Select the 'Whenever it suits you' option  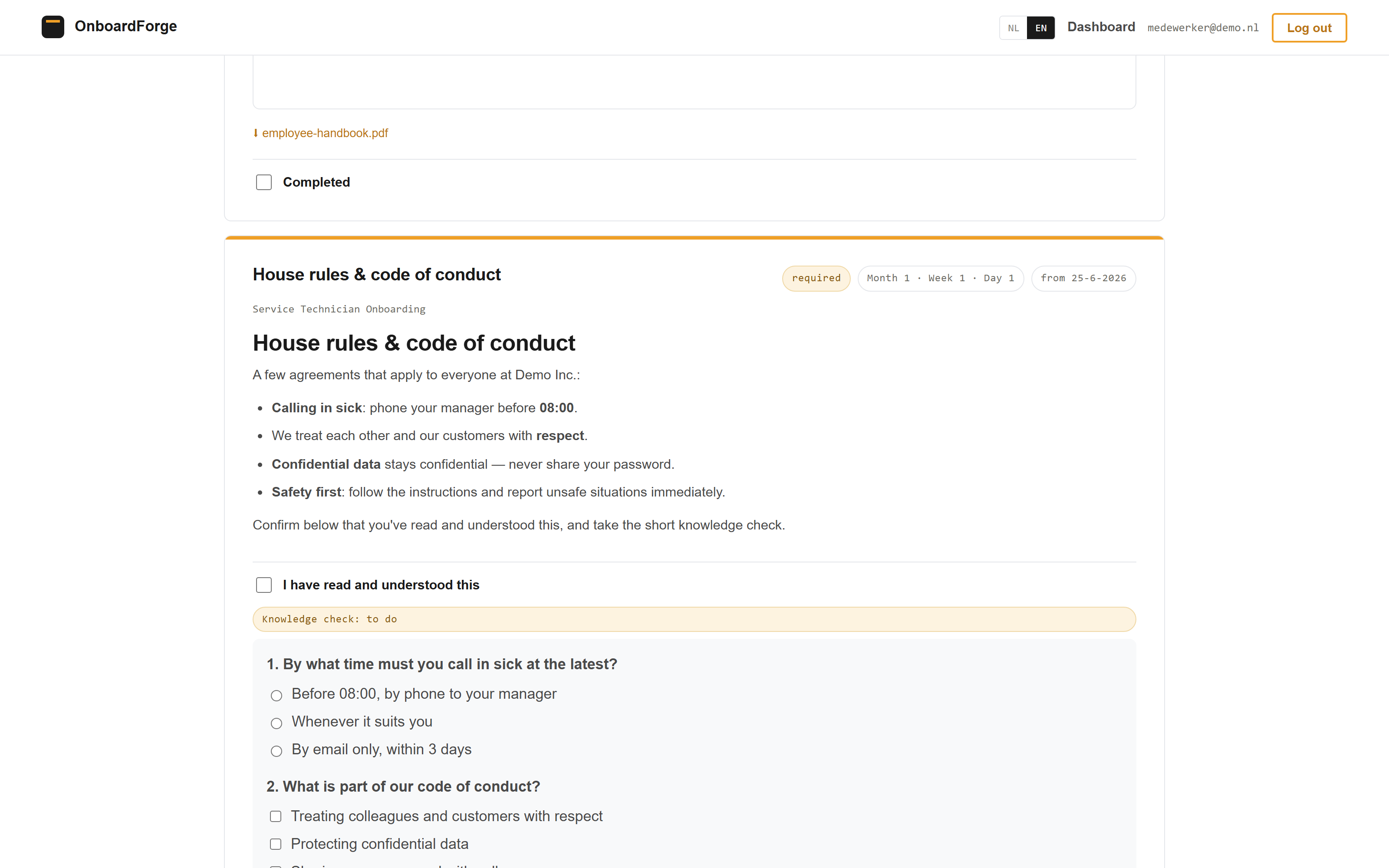click(276, 723)
